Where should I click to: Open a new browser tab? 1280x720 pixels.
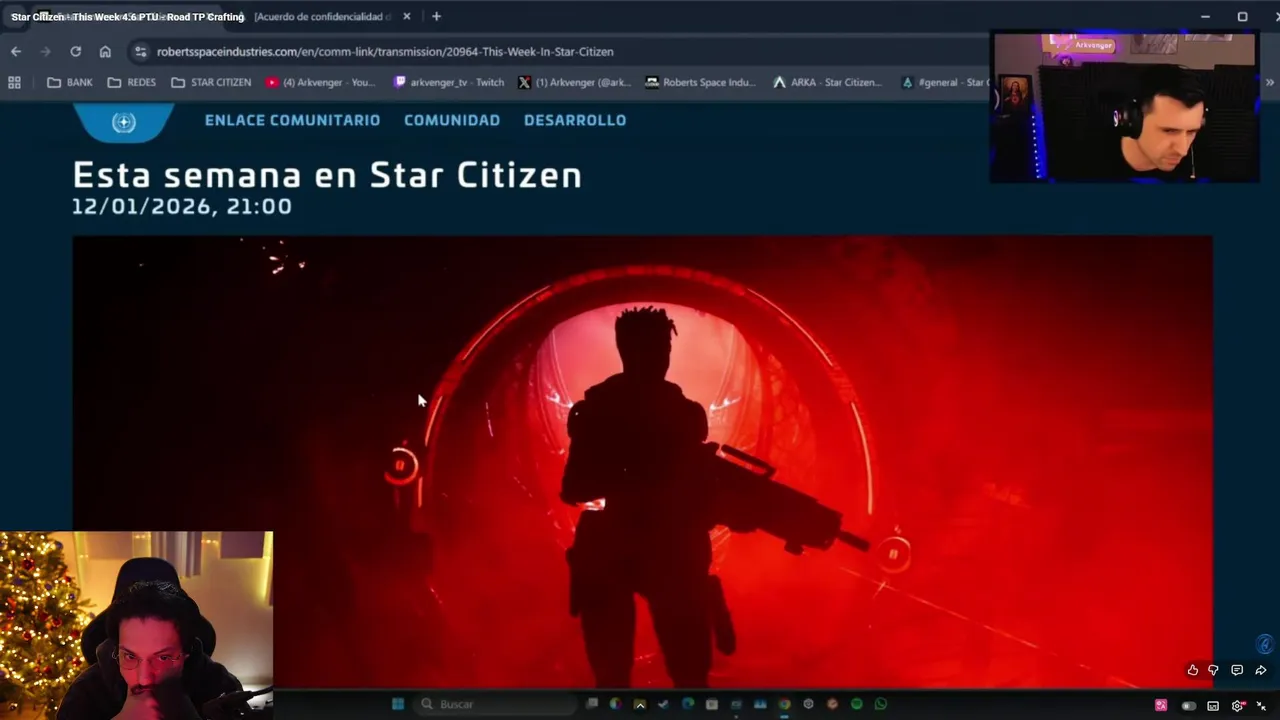pyautogui.click(x=436, y=16)
